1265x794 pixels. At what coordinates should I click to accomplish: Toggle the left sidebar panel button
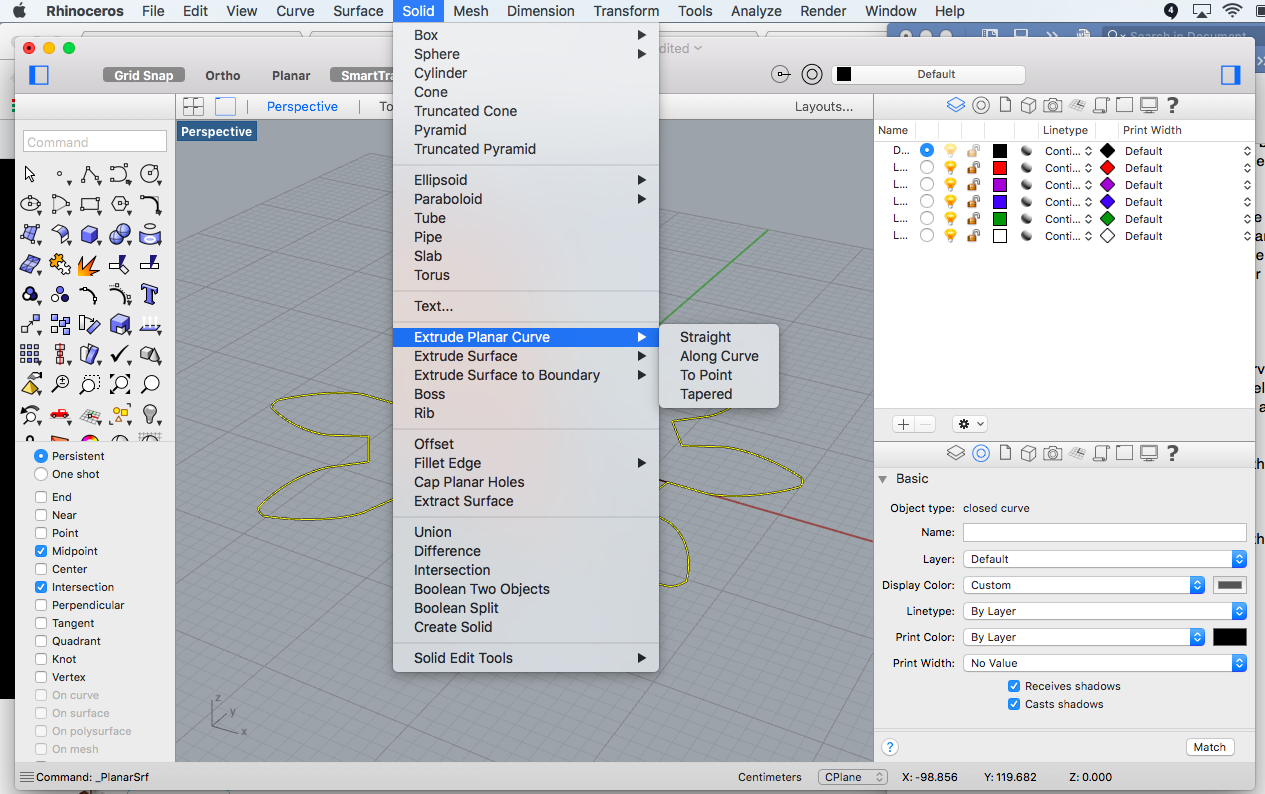tap(39, 75)
